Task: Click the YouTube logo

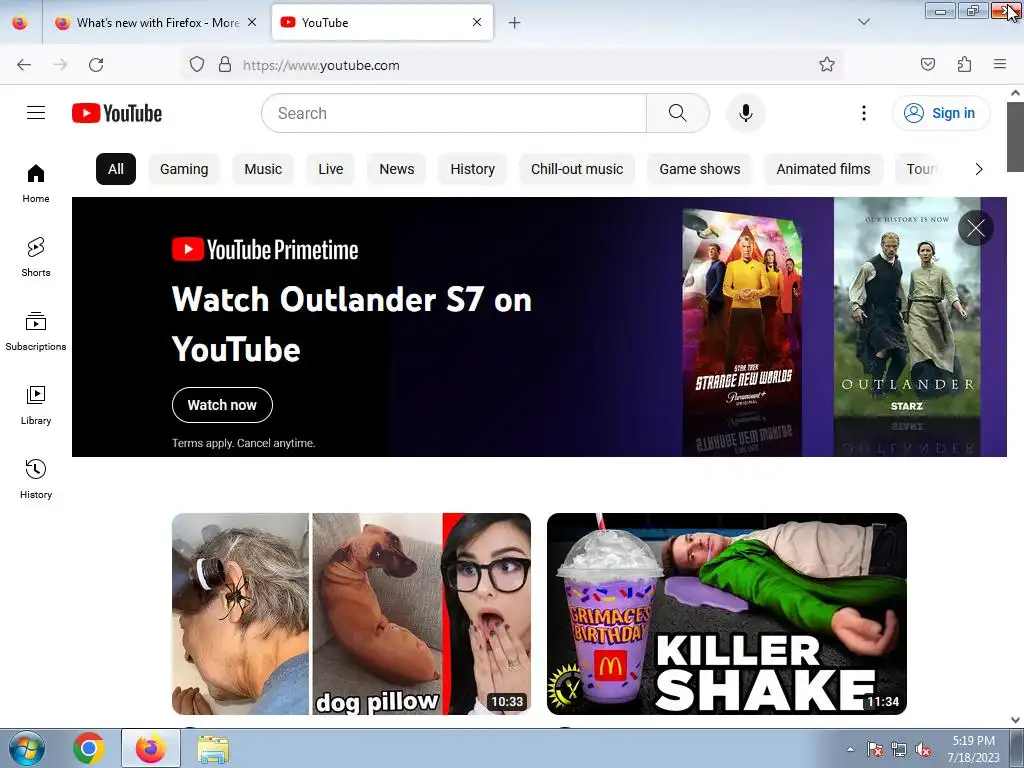Action: (x=117, y=113)
